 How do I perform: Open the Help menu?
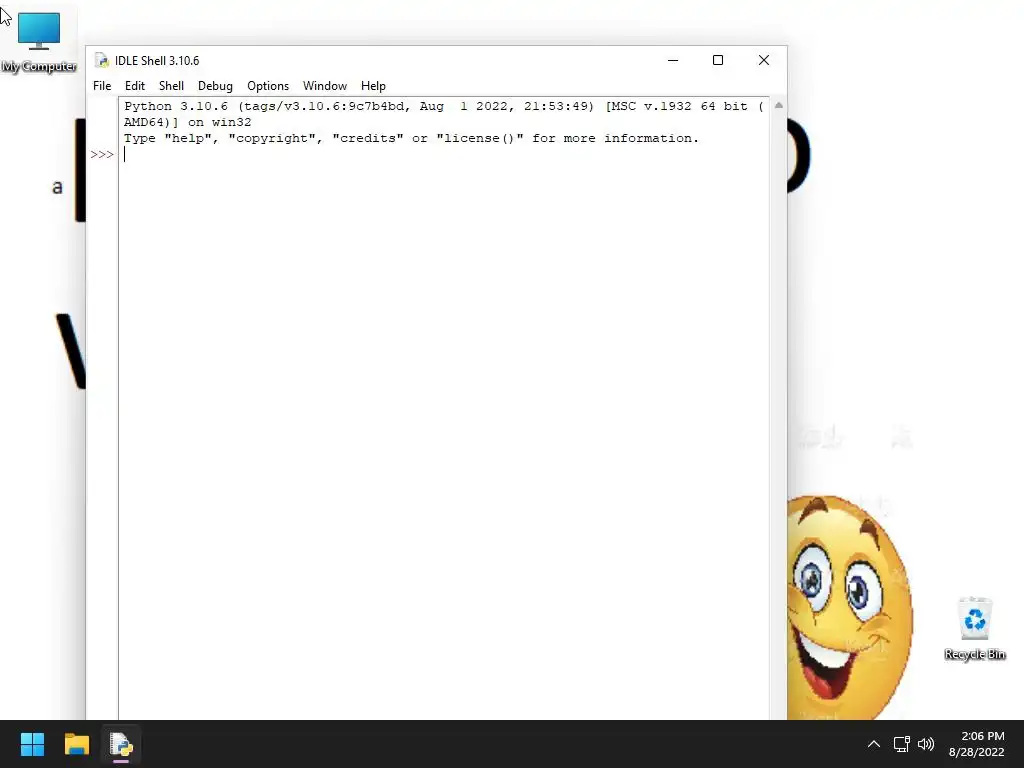pyautogui.click(x=373, y=86)
